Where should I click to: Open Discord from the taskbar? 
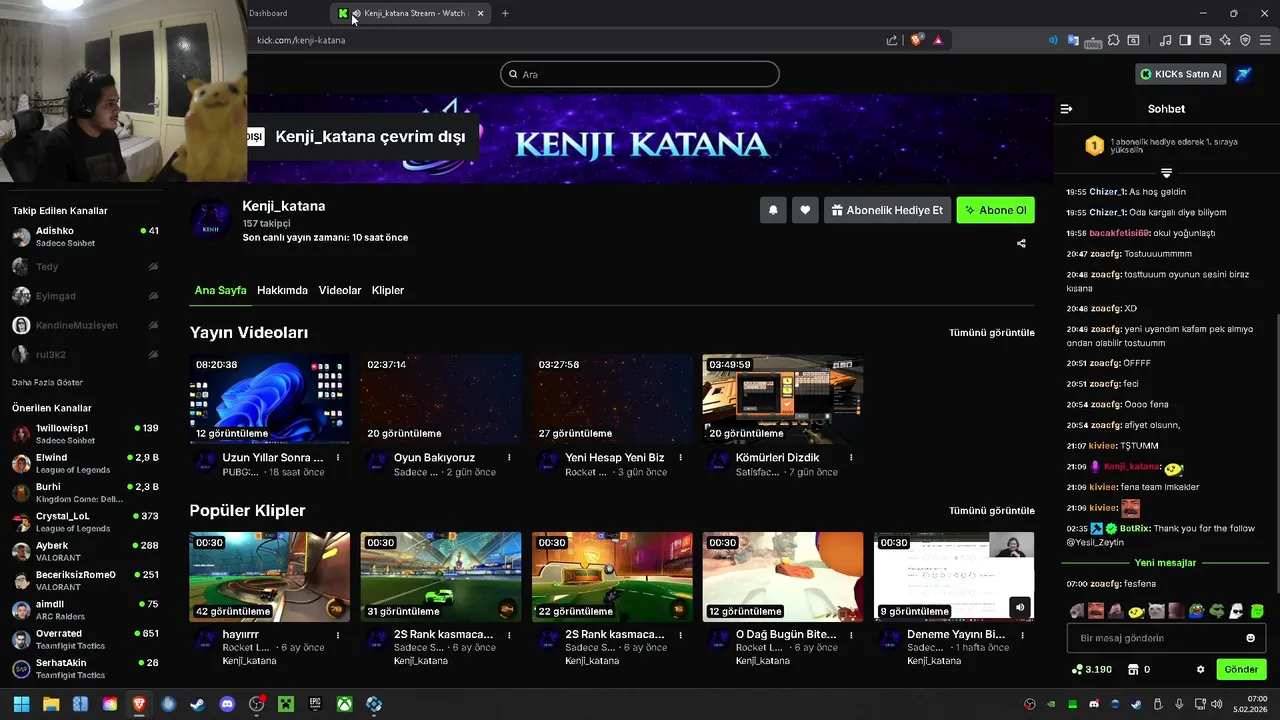(x=227, y=704)
